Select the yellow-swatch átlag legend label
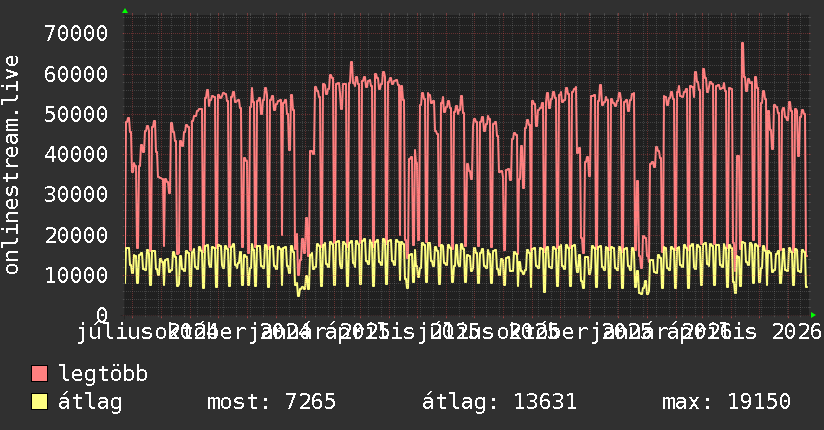 pos(90,402)
